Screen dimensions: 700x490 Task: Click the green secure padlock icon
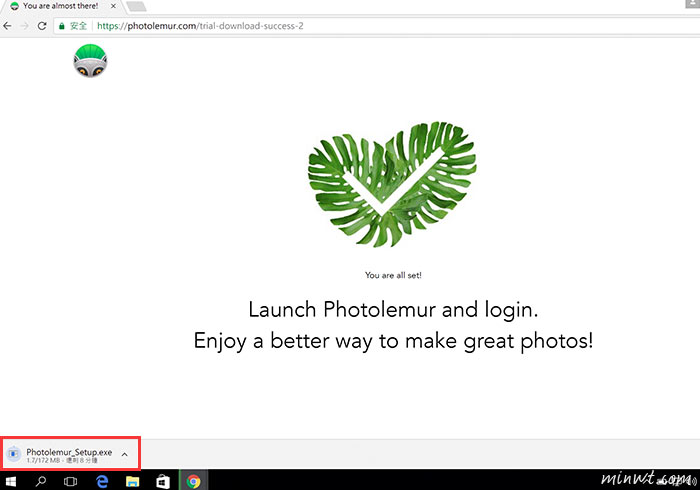[x=62, y=26]
